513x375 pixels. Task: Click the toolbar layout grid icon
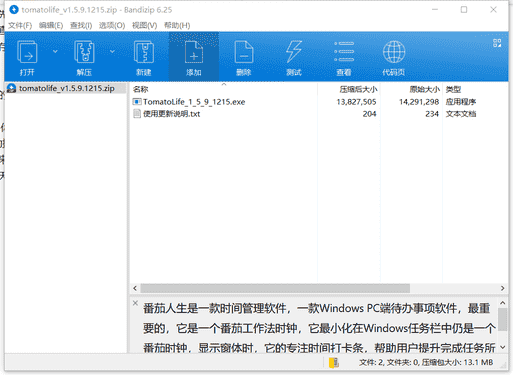pyautogui.click(x=497, y=43)
